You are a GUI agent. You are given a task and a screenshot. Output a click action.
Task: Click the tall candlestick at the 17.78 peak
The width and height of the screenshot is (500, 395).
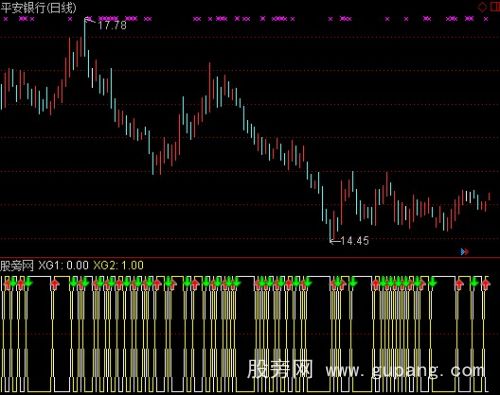point(85,37)
